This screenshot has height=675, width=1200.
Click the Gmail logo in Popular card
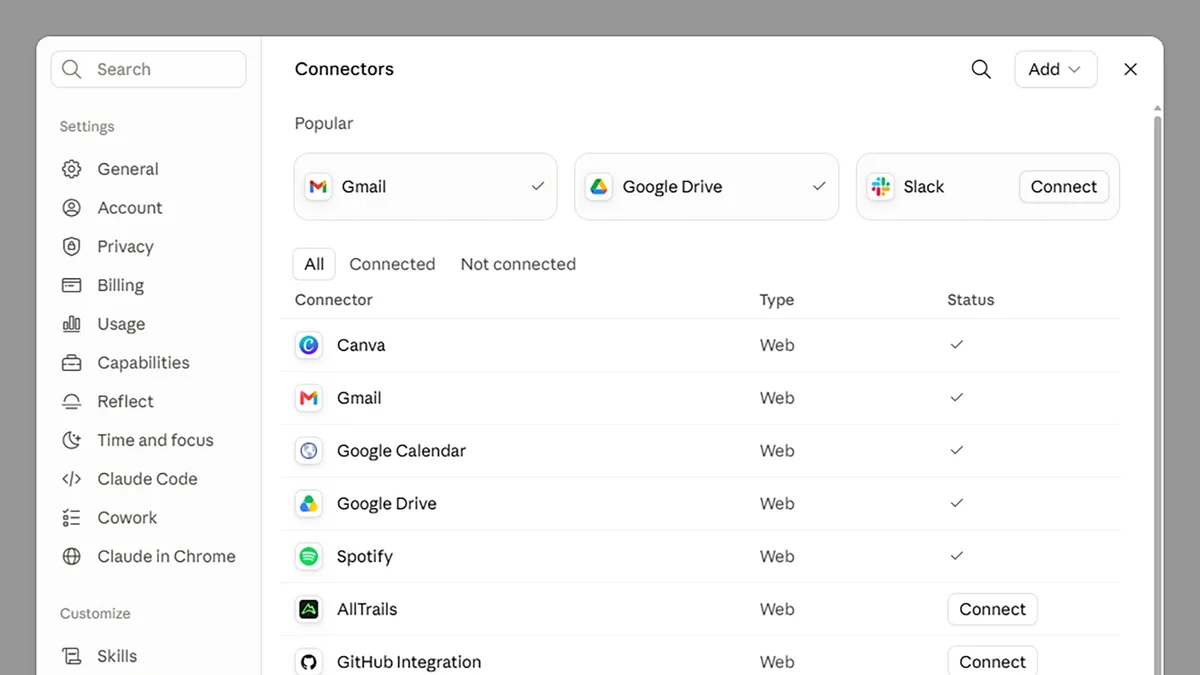[x=318, y=186]
